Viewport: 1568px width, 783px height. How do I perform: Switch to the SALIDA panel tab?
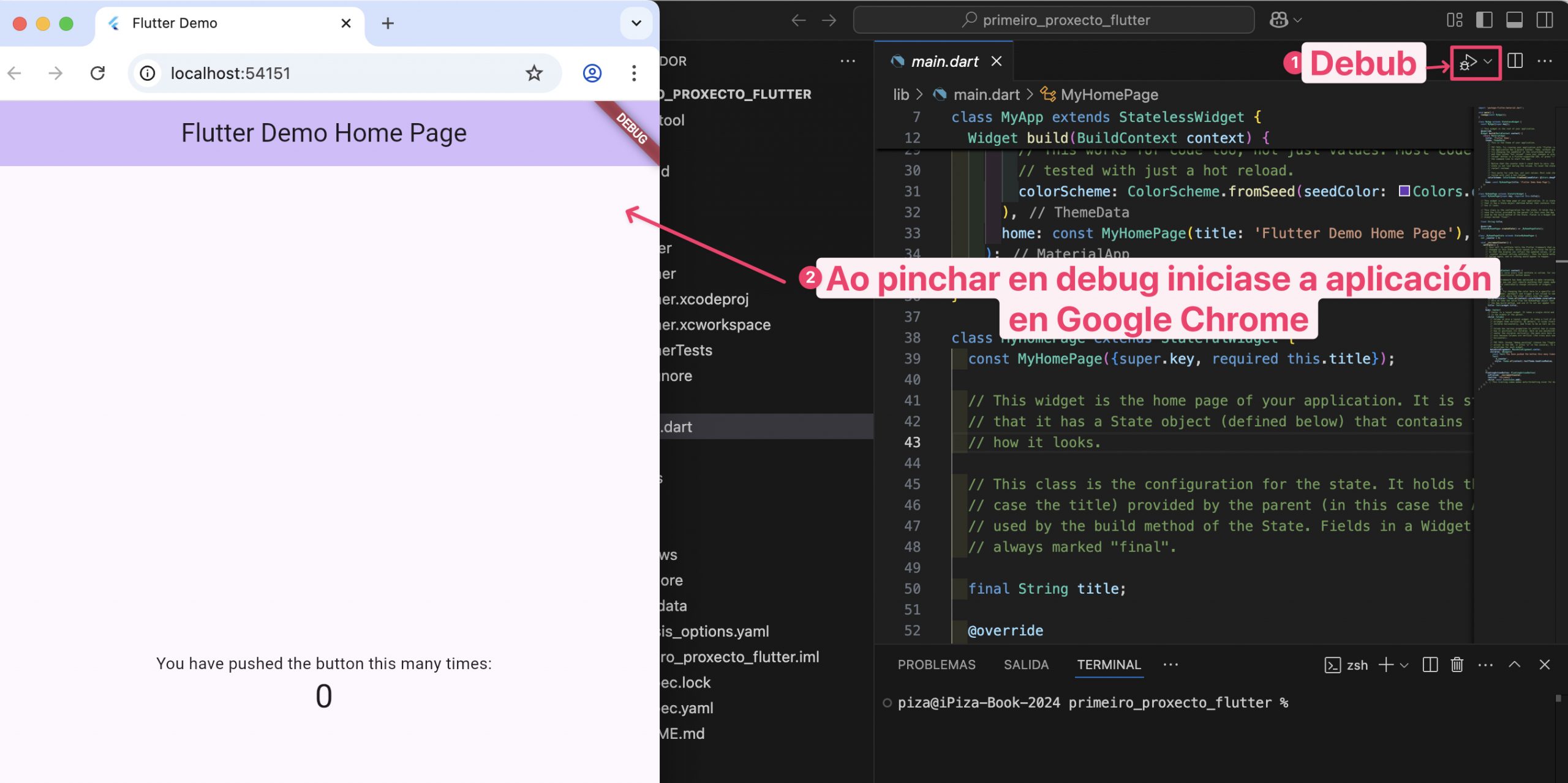click(x=1026, y=665)
